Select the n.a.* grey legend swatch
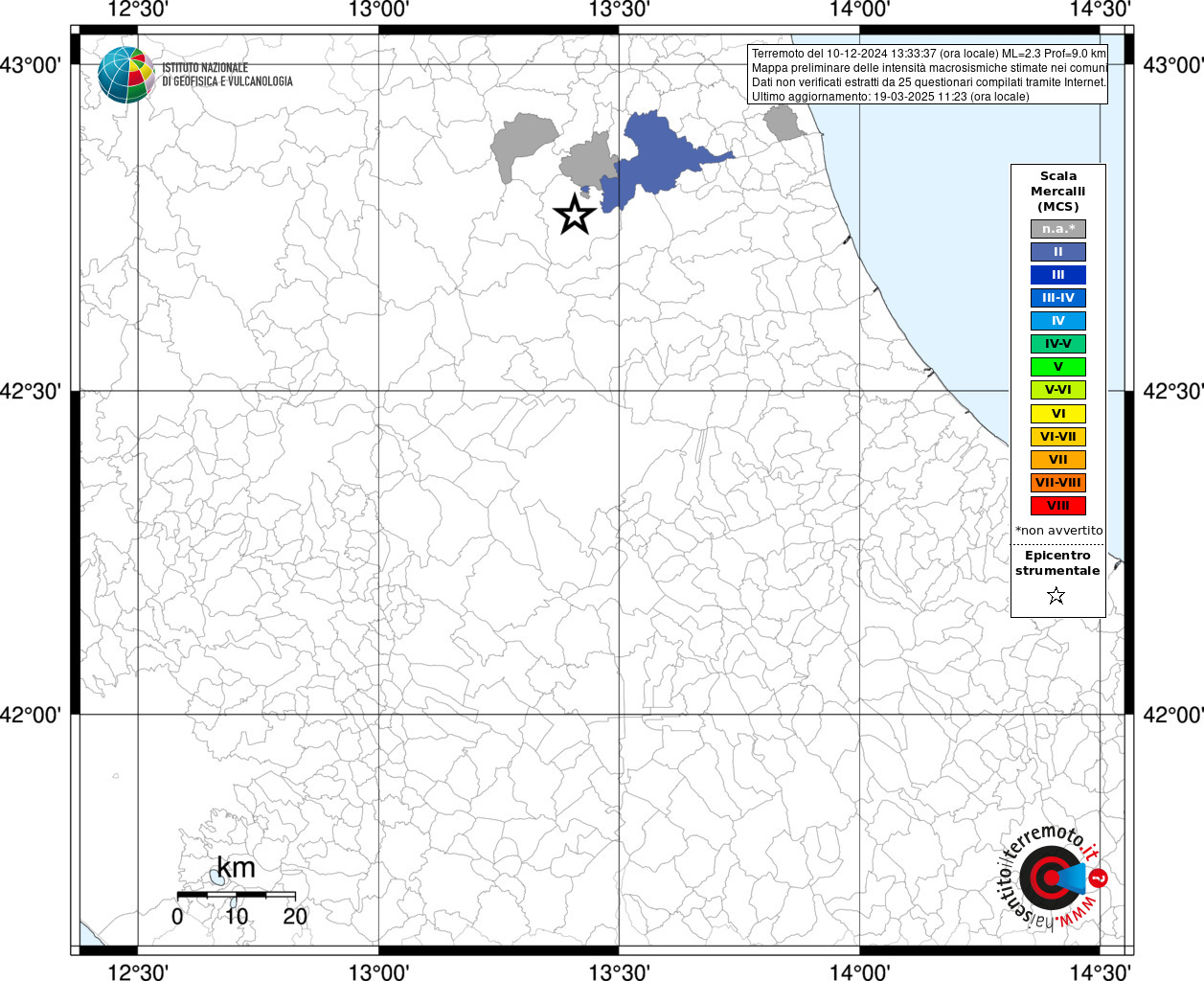 (1058, 229)
